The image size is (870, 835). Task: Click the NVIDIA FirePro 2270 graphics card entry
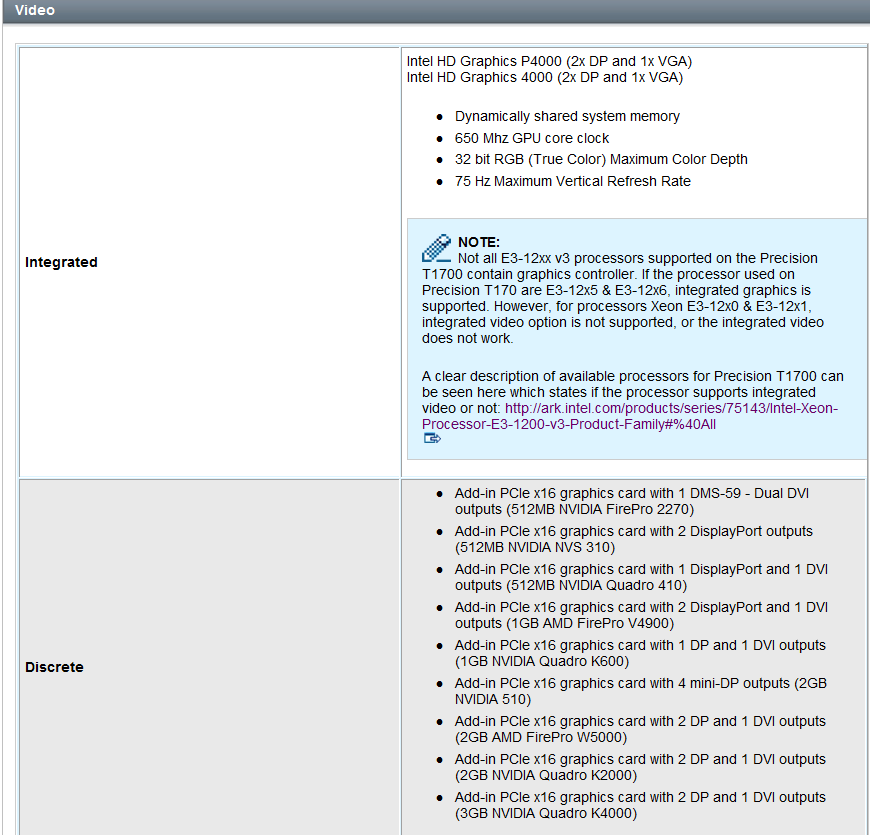click(x=632, y=501)
